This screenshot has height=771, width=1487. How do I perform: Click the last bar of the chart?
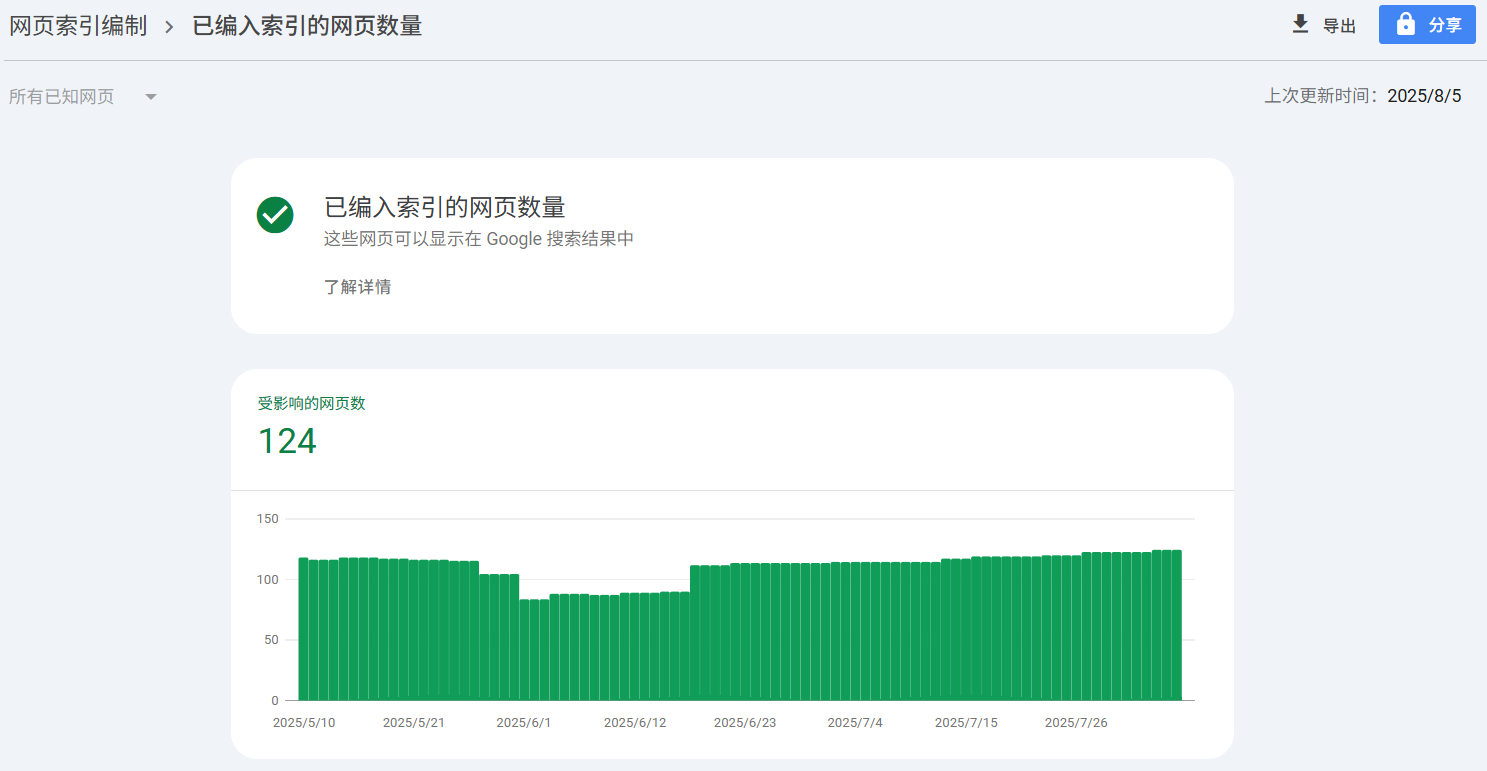(1177, 625)
